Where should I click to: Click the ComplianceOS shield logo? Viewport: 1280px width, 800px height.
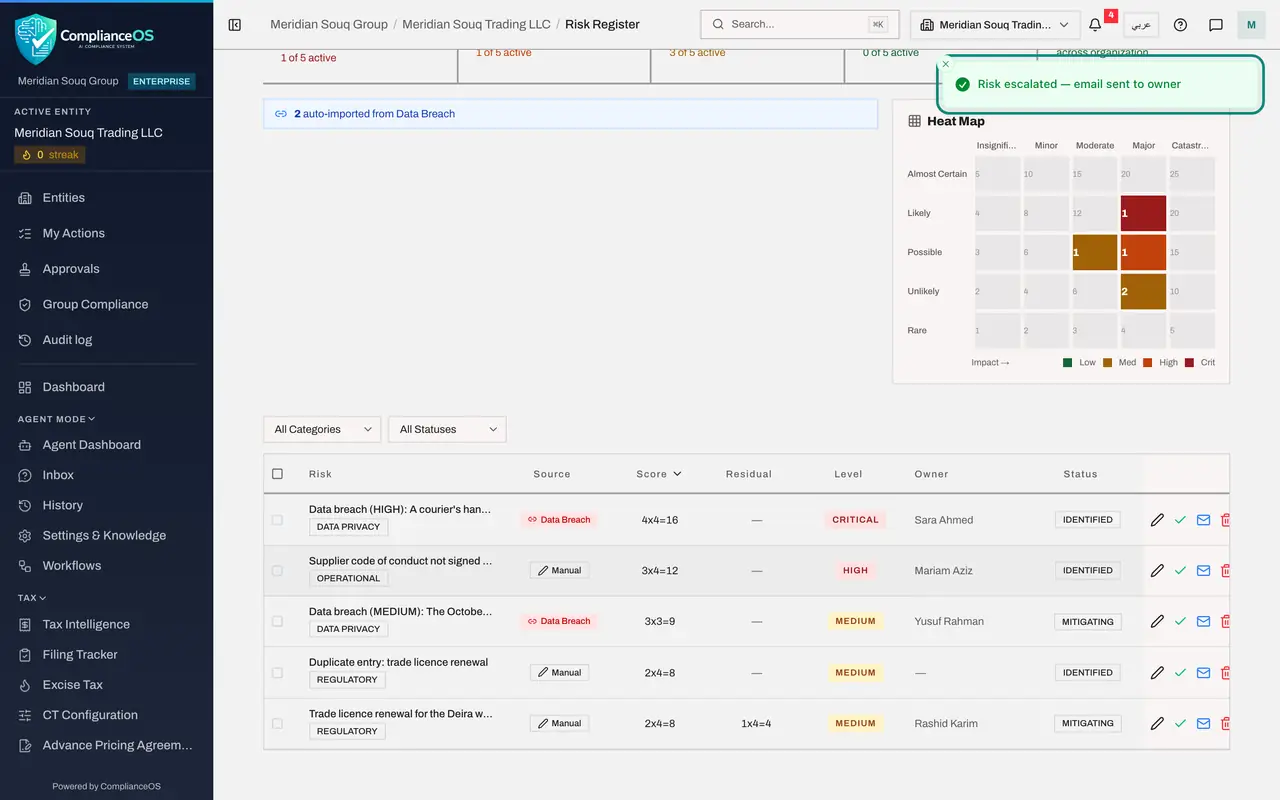coord(36,39)
